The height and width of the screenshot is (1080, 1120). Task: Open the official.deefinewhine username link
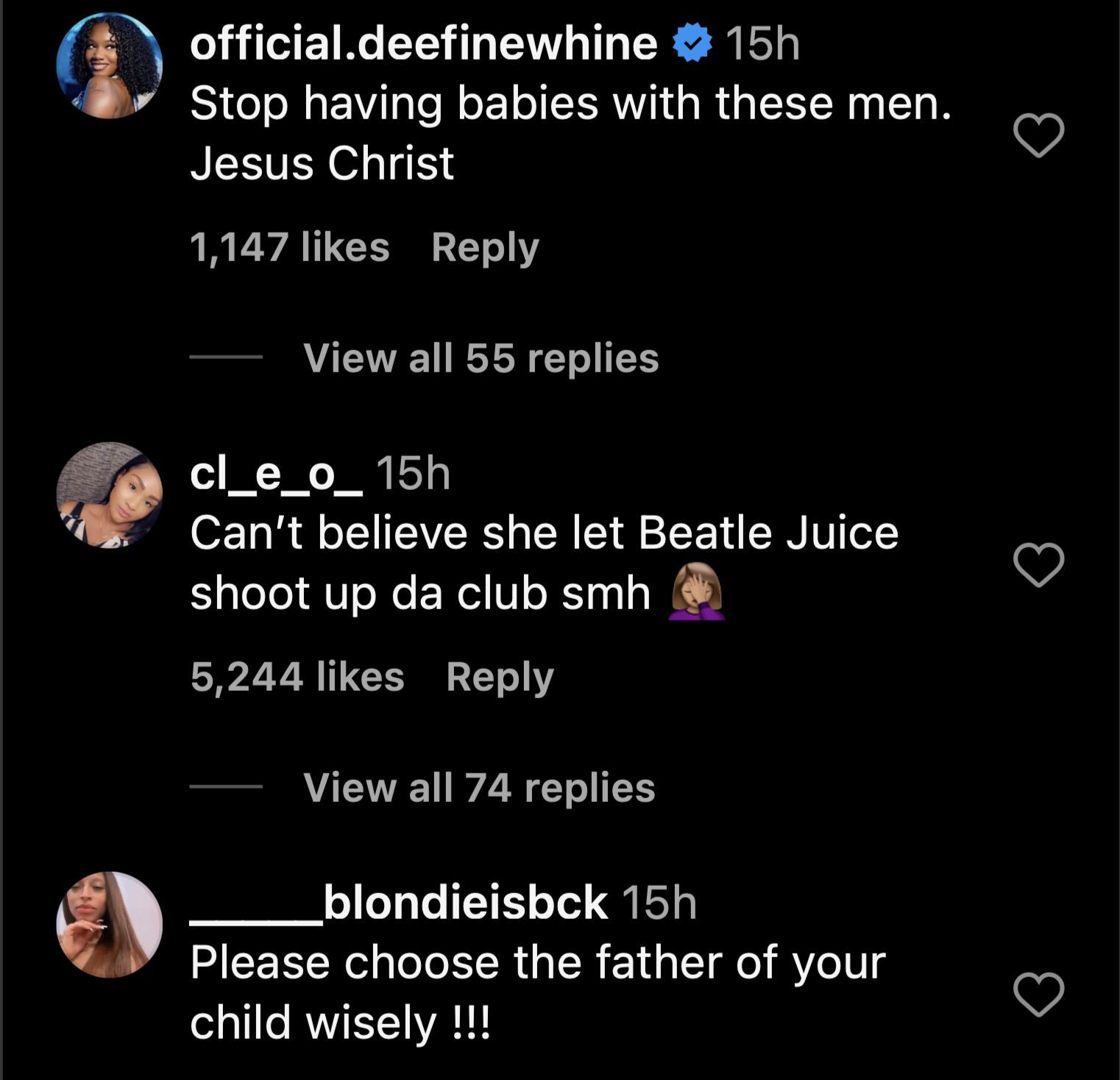click(x=423, y=43)
